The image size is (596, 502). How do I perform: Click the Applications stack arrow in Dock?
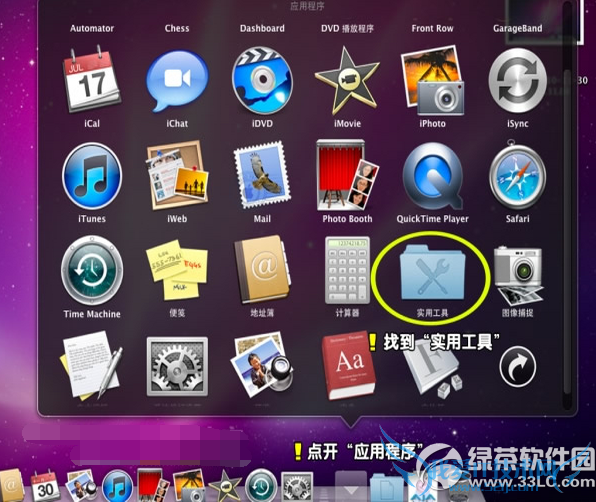pyautogui.click(x=350, y=486)
